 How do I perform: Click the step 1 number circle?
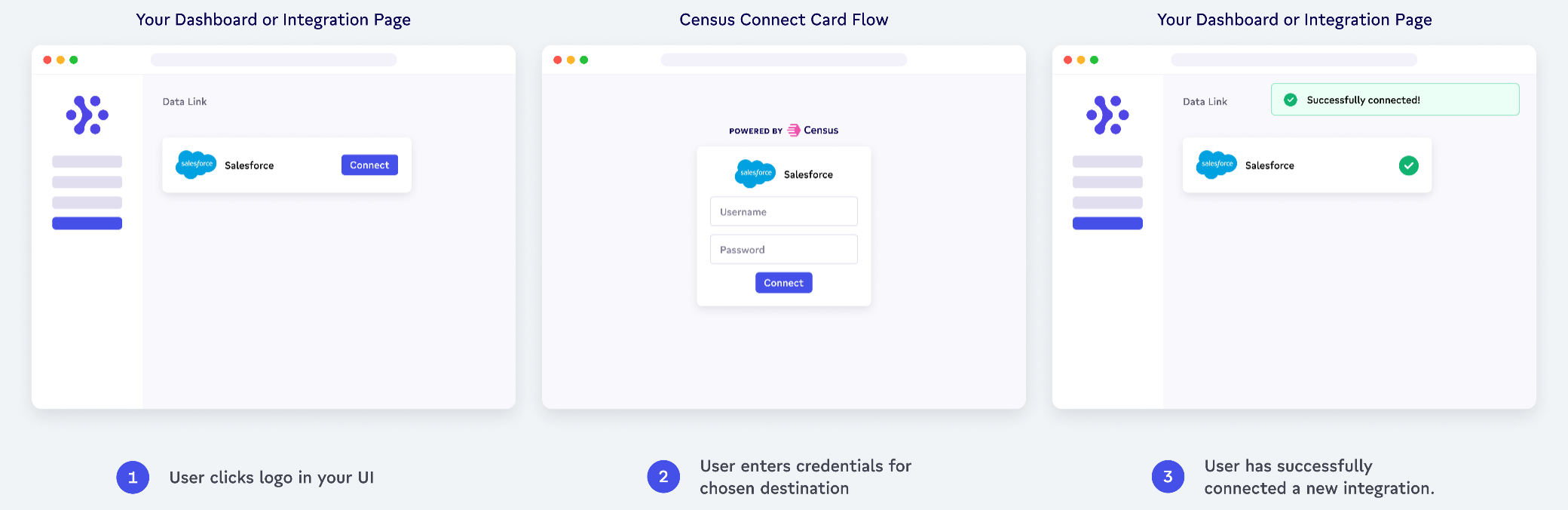click(133, 478)
